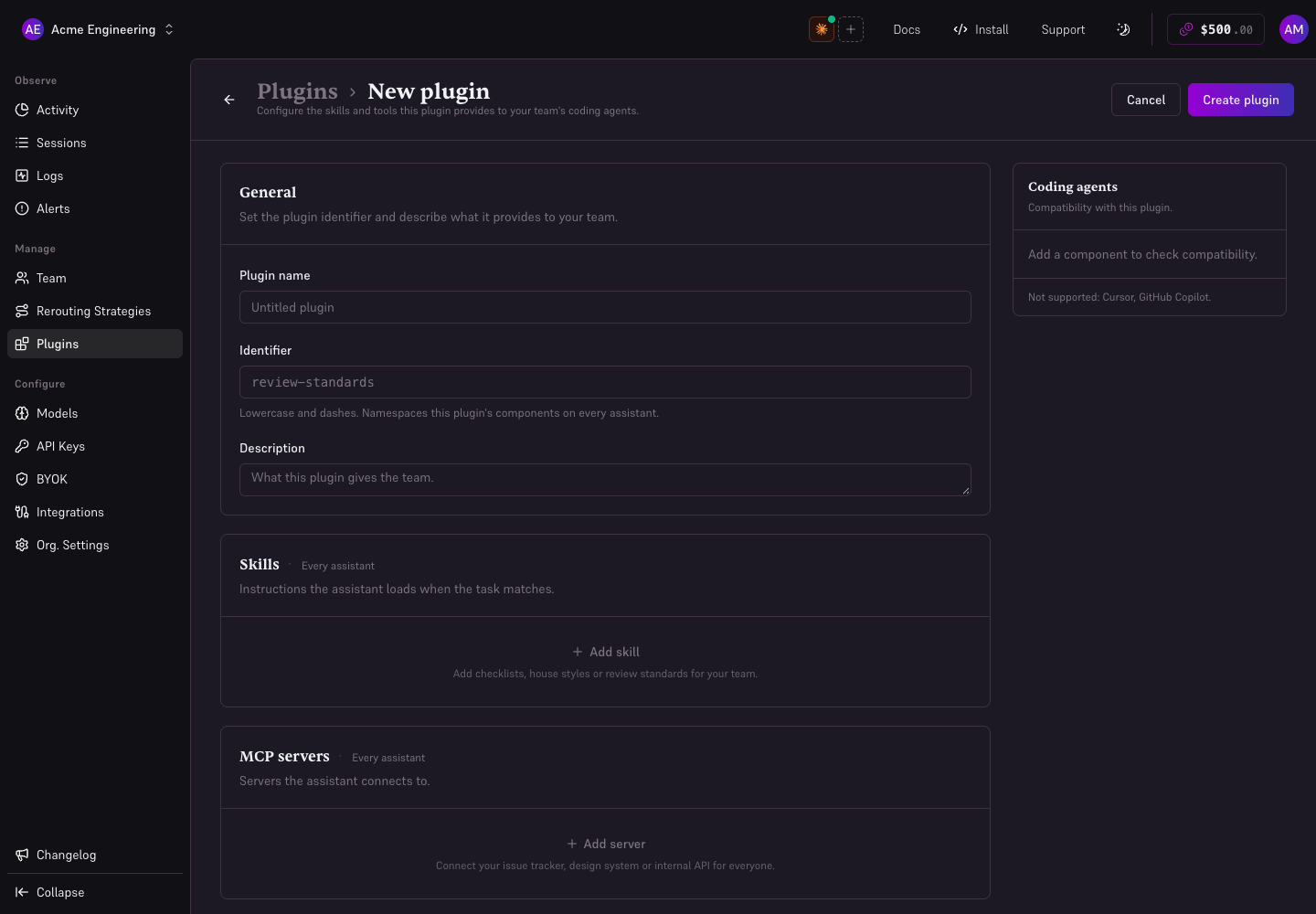This screenshot has height=914, width=1316.
Task: Click the Org. Settings gear icon
Action: coord(22,545)
